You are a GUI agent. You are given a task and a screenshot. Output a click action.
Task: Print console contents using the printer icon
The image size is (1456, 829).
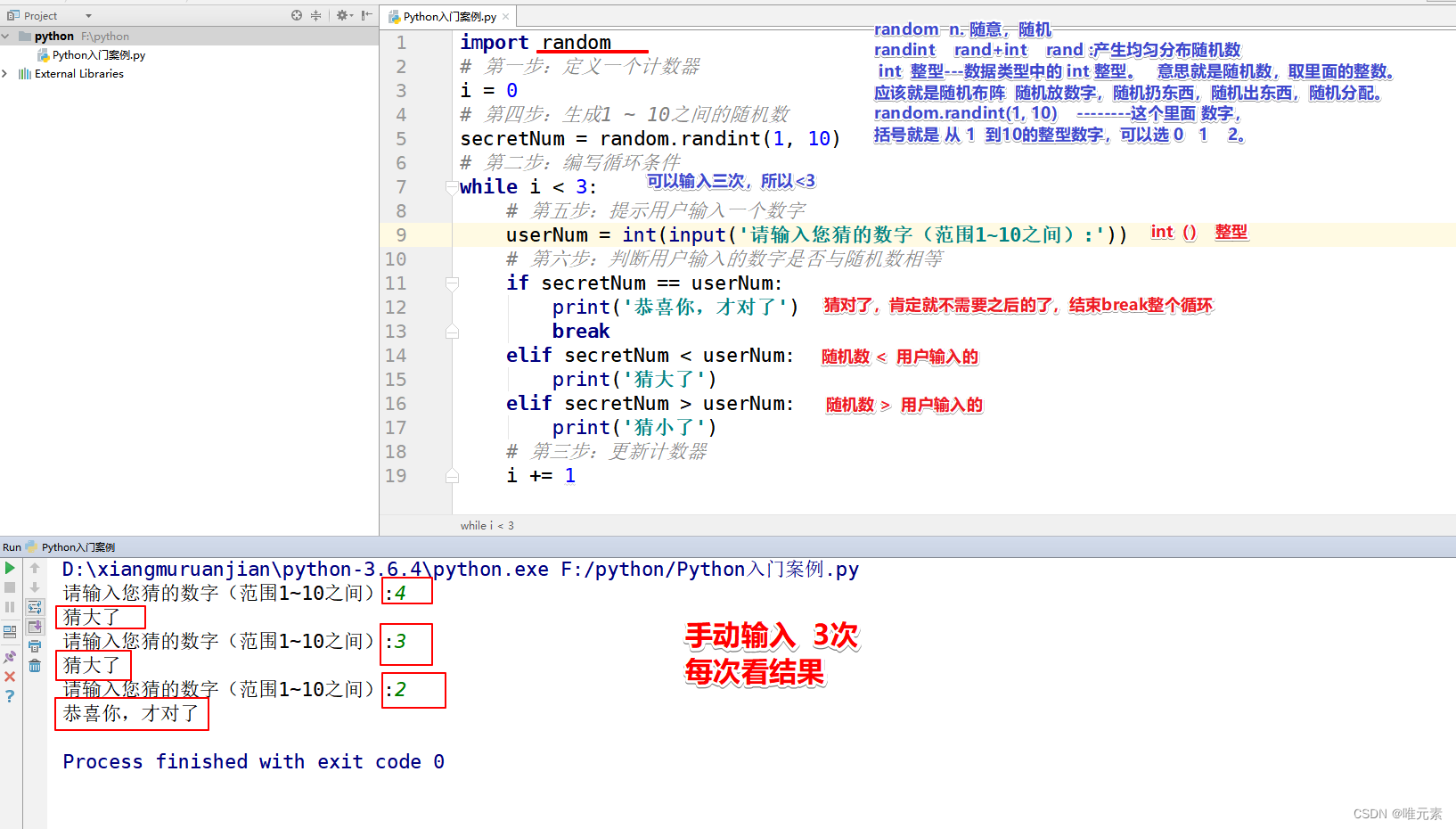36,648
